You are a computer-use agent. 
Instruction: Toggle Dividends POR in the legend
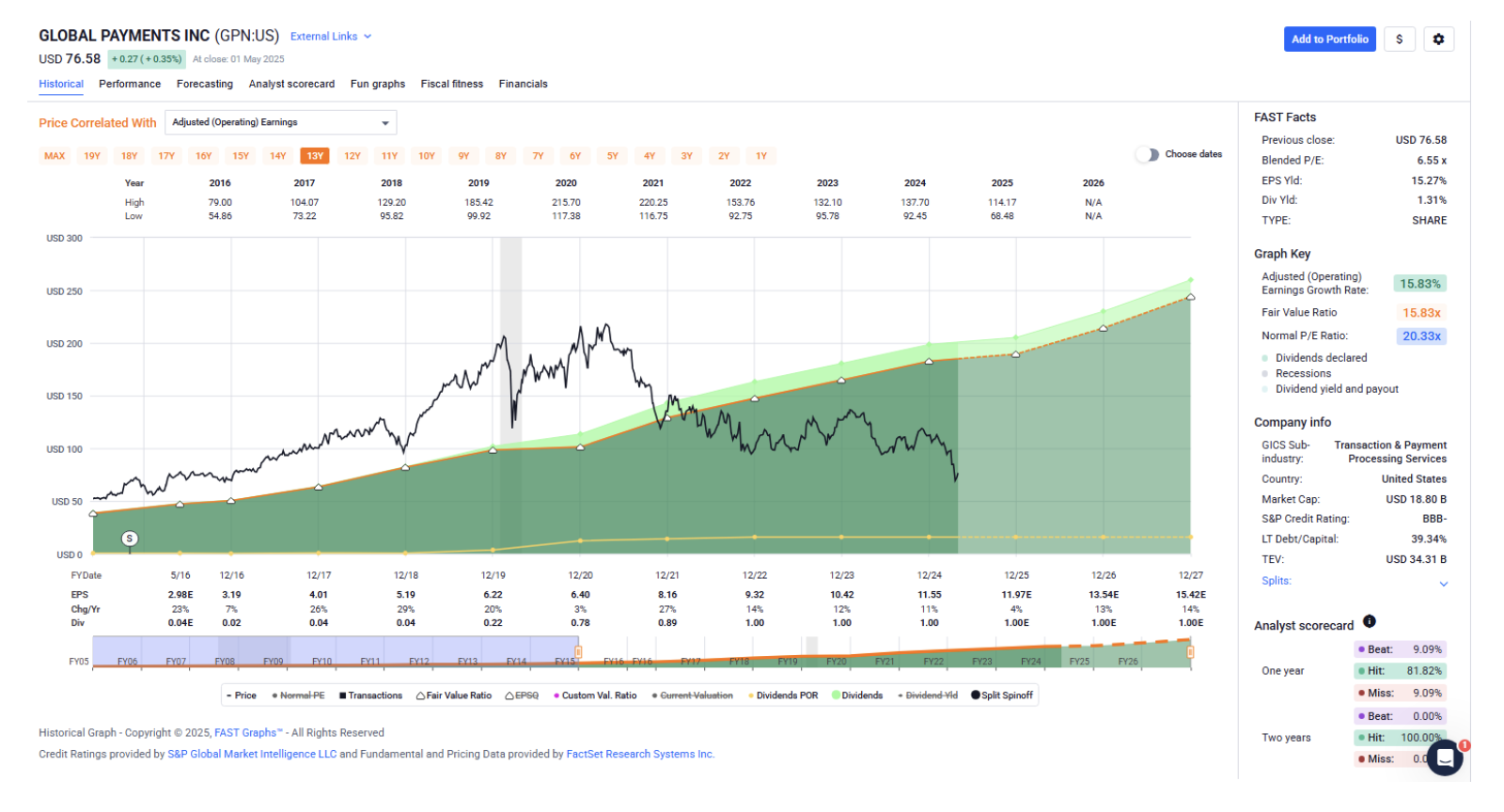tap(783, 695)
